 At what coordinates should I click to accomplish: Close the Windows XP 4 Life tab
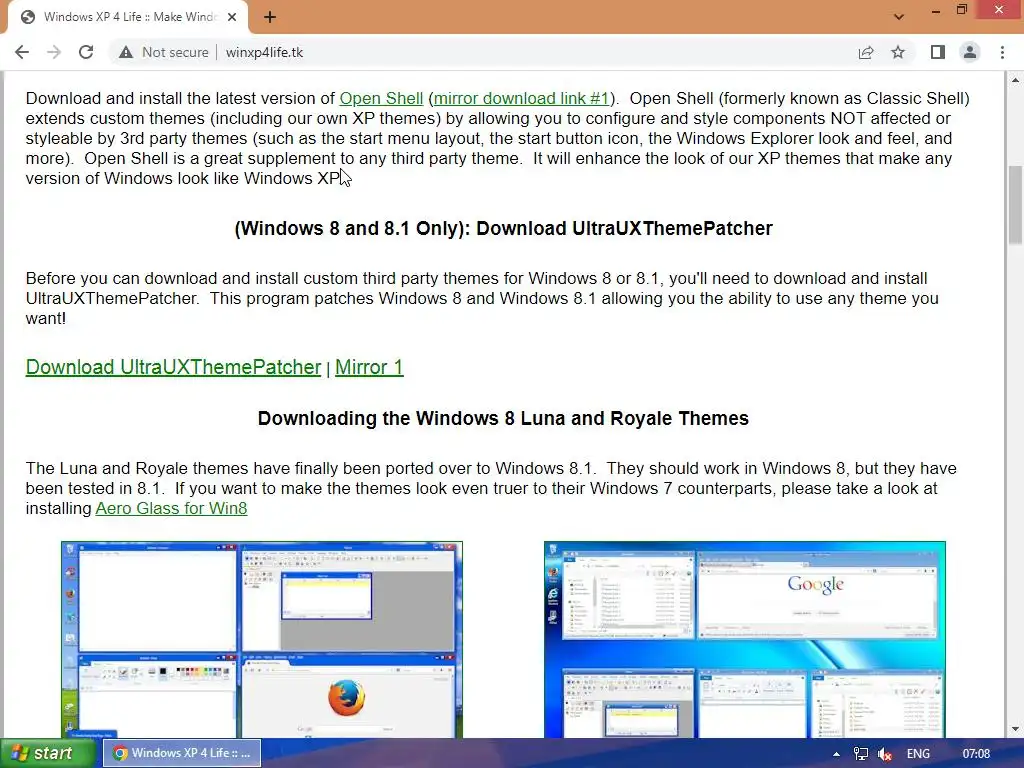[x=232, y=17]
